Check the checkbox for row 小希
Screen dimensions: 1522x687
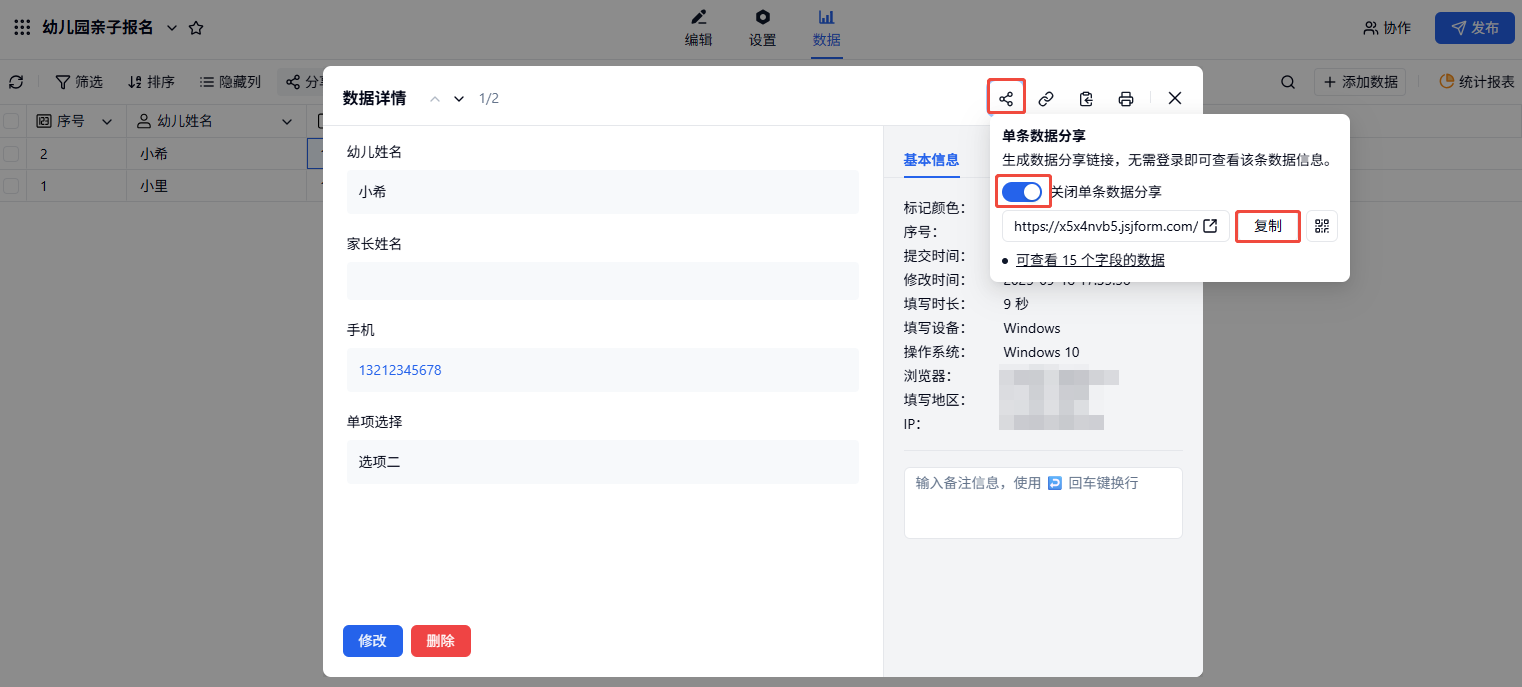pos(11,154)
